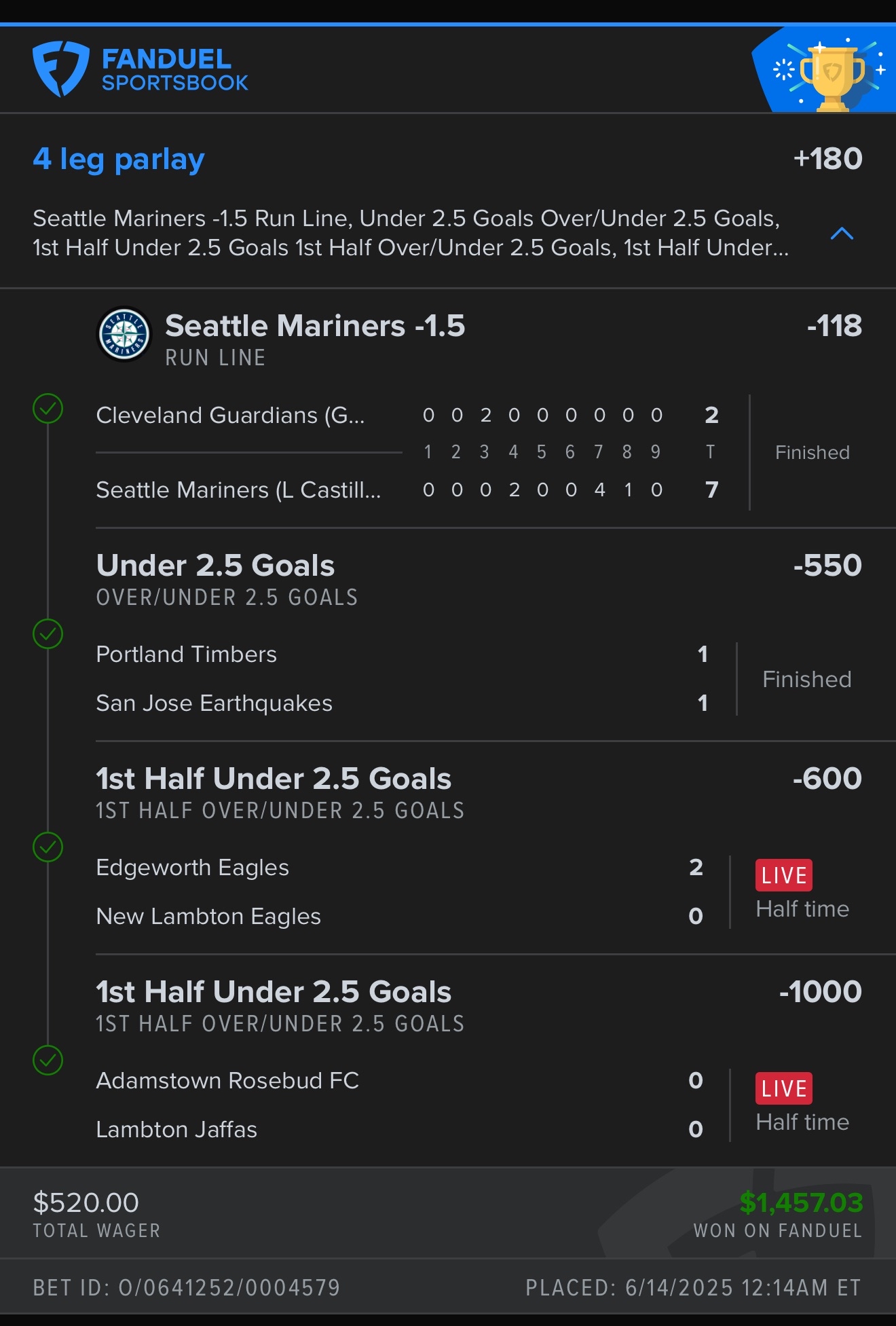Click green checkmark beside Edgeworth Eagles leg
The image size is (896, 1326).
48,847
